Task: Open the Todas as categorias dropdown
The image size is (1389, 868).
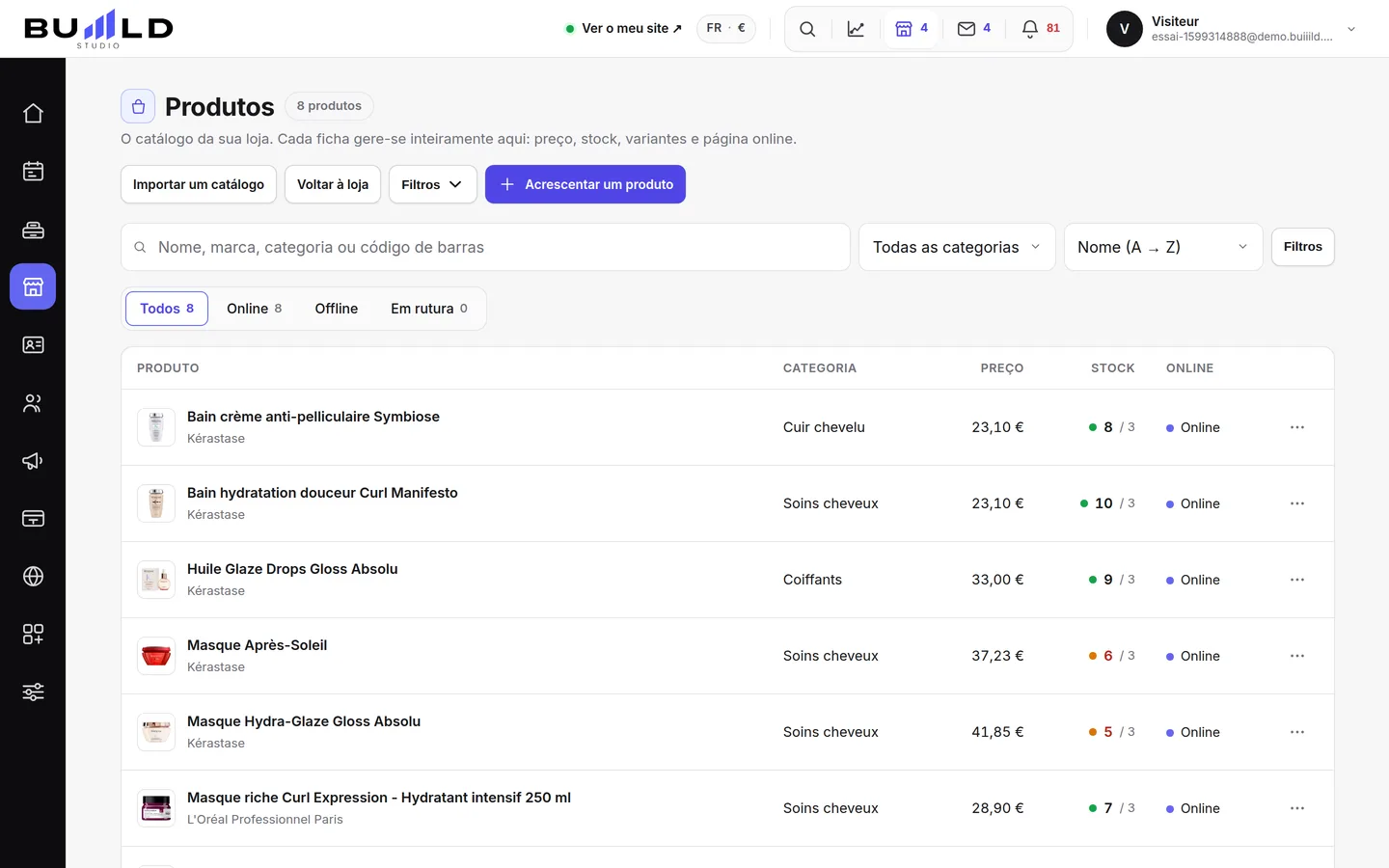Action: pyautogui.click(x=957, y=247)
